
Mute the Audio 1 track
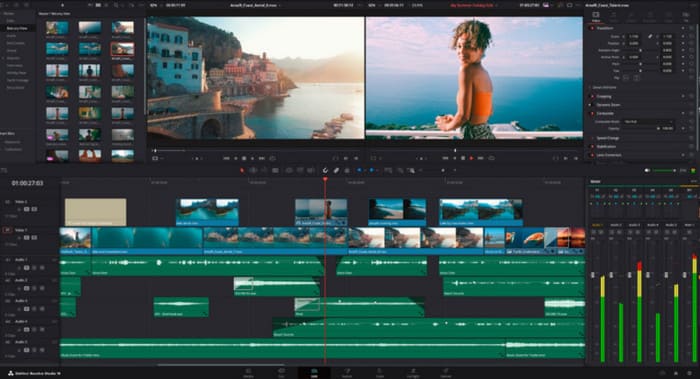42,268
